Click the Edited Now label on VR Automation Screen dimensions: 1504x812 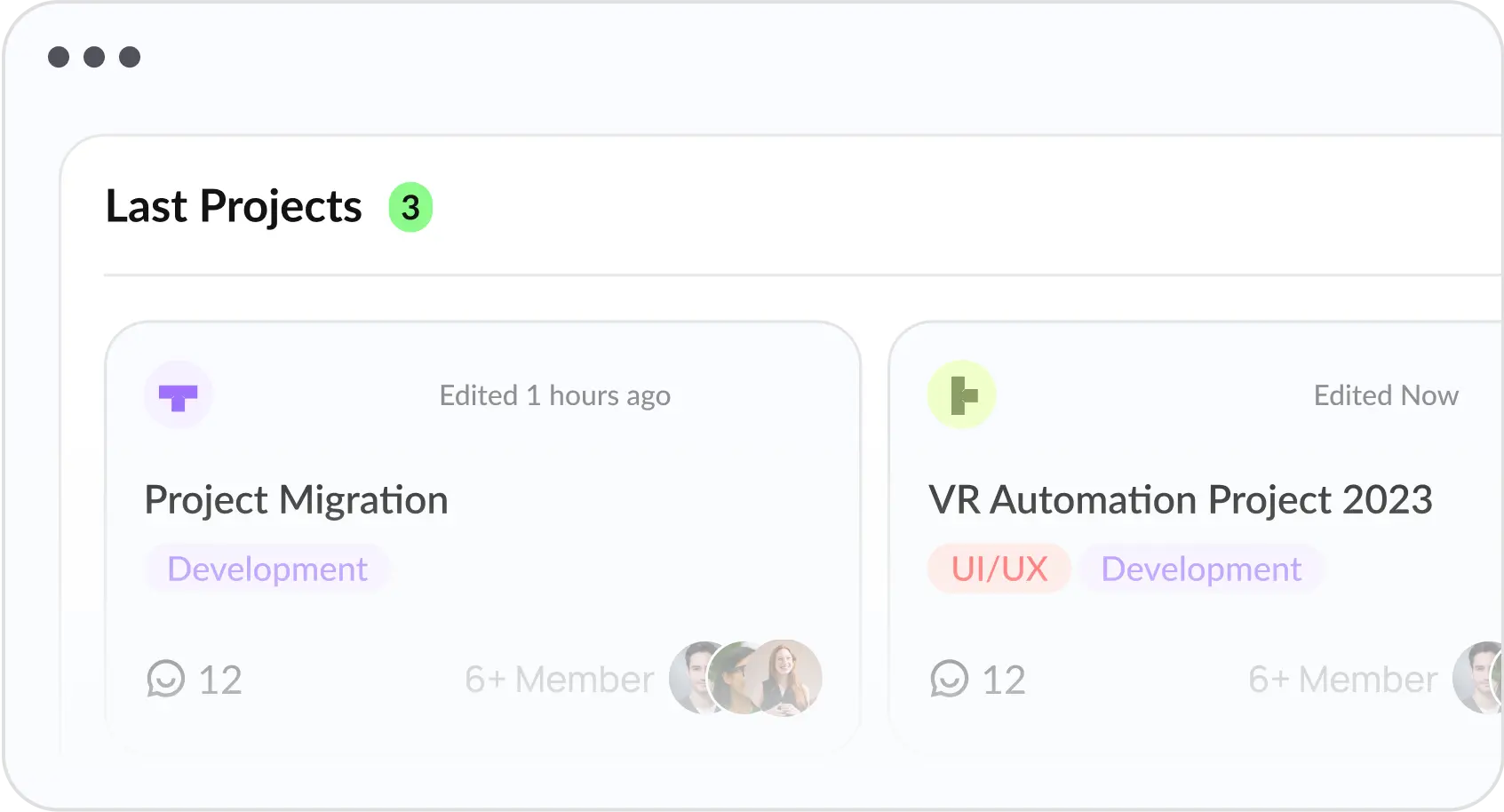(x=1386, y=395)
